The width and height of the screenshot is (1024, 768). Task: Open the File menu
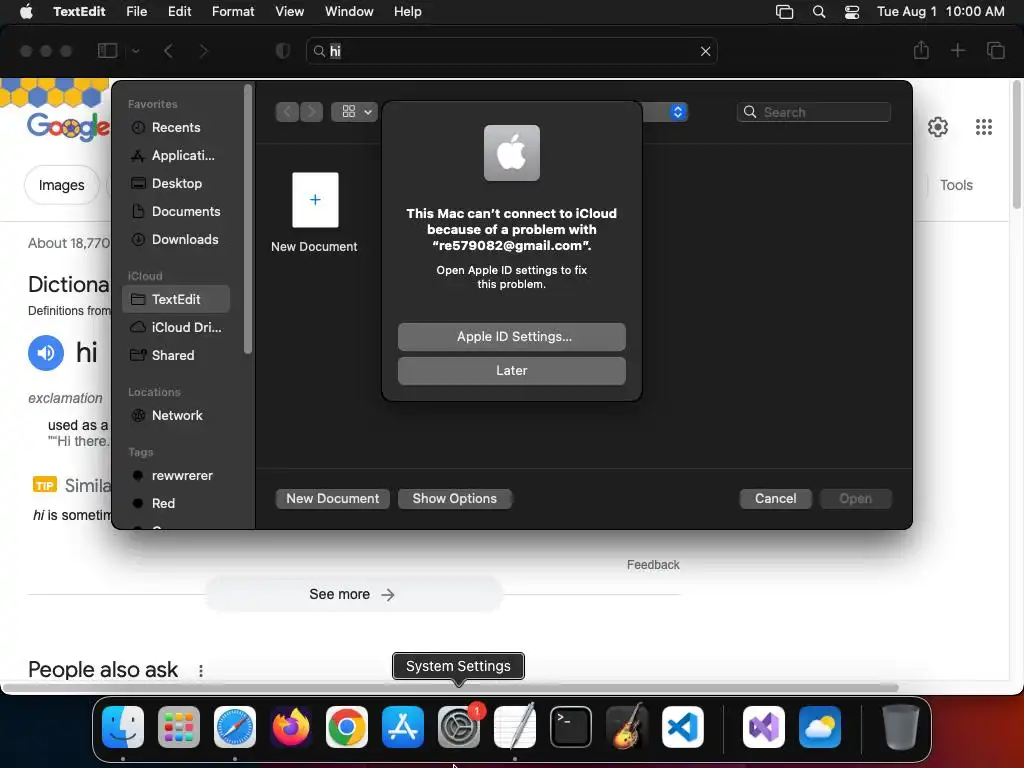[x=136, y=11]
